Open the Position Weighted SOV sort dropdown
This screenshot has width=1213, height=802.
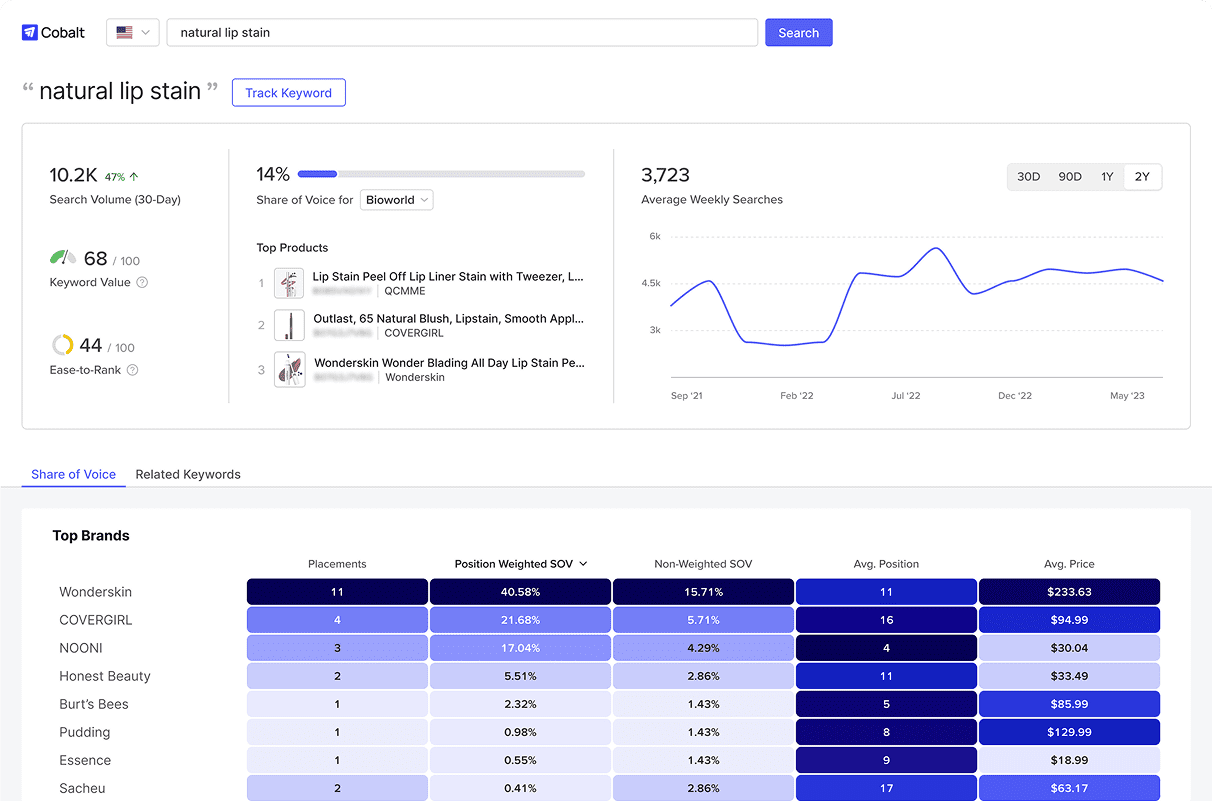pyautogui.click(x=521, y=563)
